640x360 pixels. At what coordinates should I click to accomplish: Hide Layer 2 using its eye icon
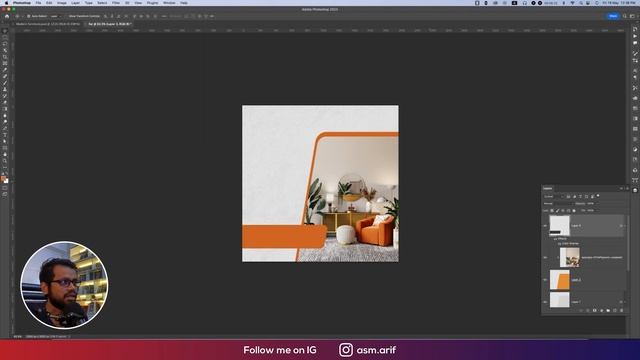click(x=545, y=280)
